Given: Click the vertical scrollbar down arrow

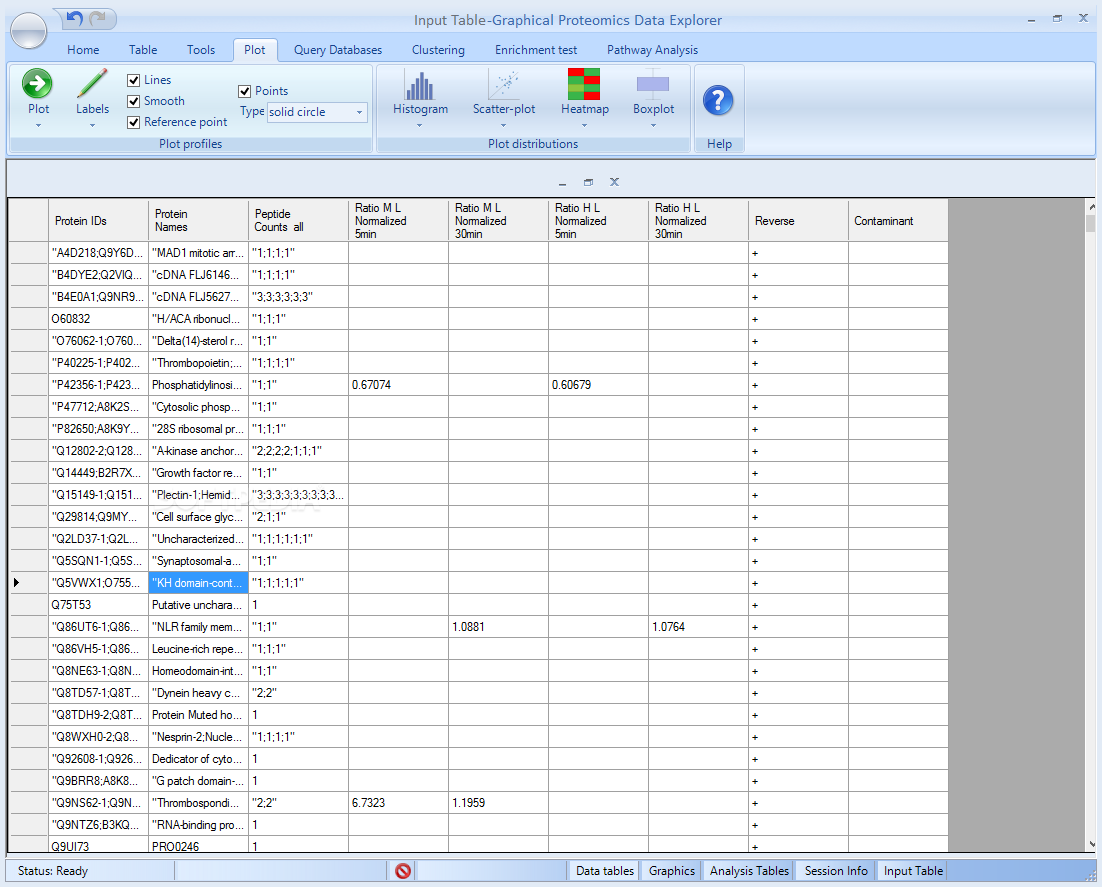Looking at the screenshot, I should point(1091,844).
